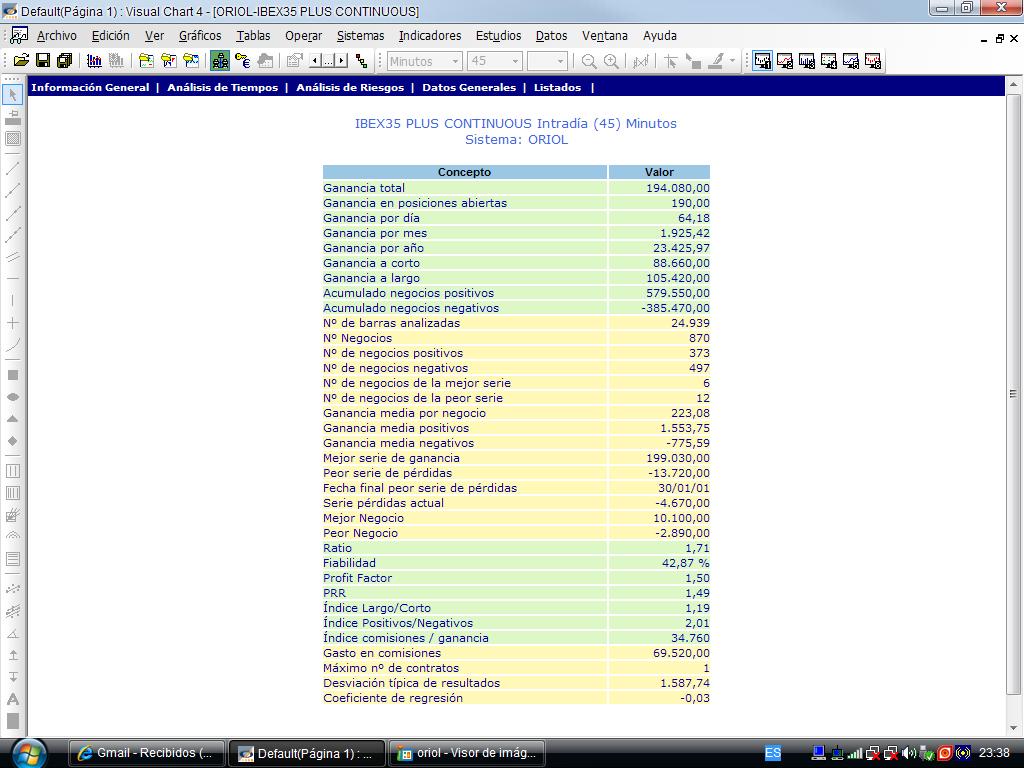1024x768 pixels.
Task: Click the open folder icon in toolbar
Action: [x=20, y=61]
